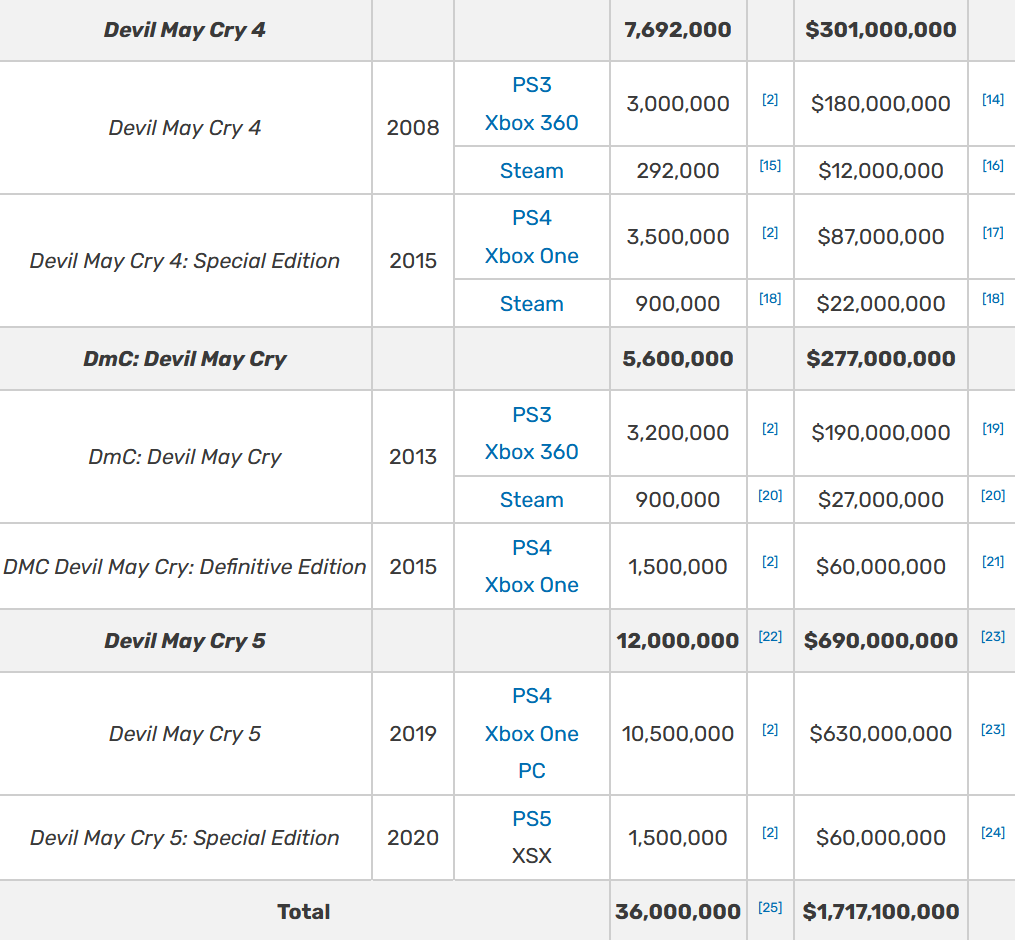Click PS4 link in DMC4 Special Edition row
The height and width of the screenshot is (940, 1015).
tap(531, 218)
